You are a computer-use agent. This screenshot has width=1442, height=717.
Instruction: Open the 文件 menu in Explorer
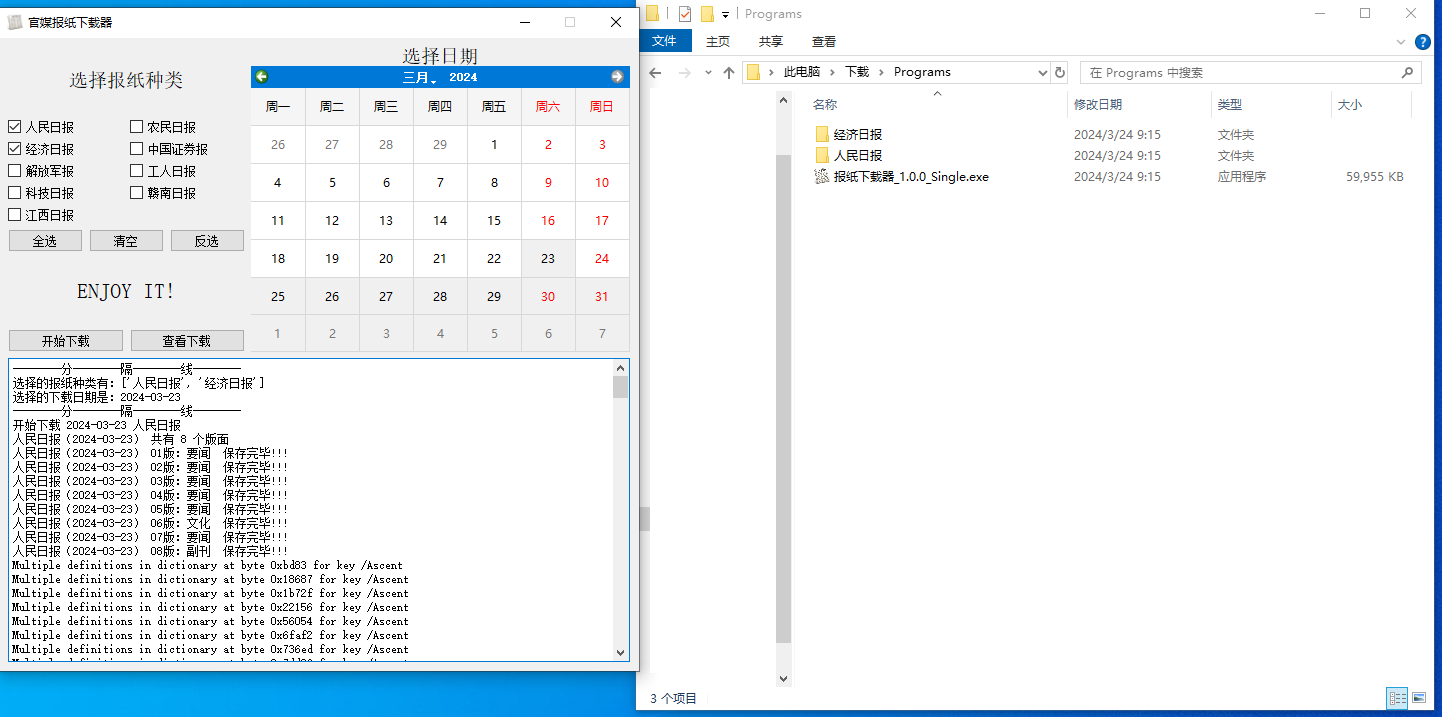pos(664,41)
